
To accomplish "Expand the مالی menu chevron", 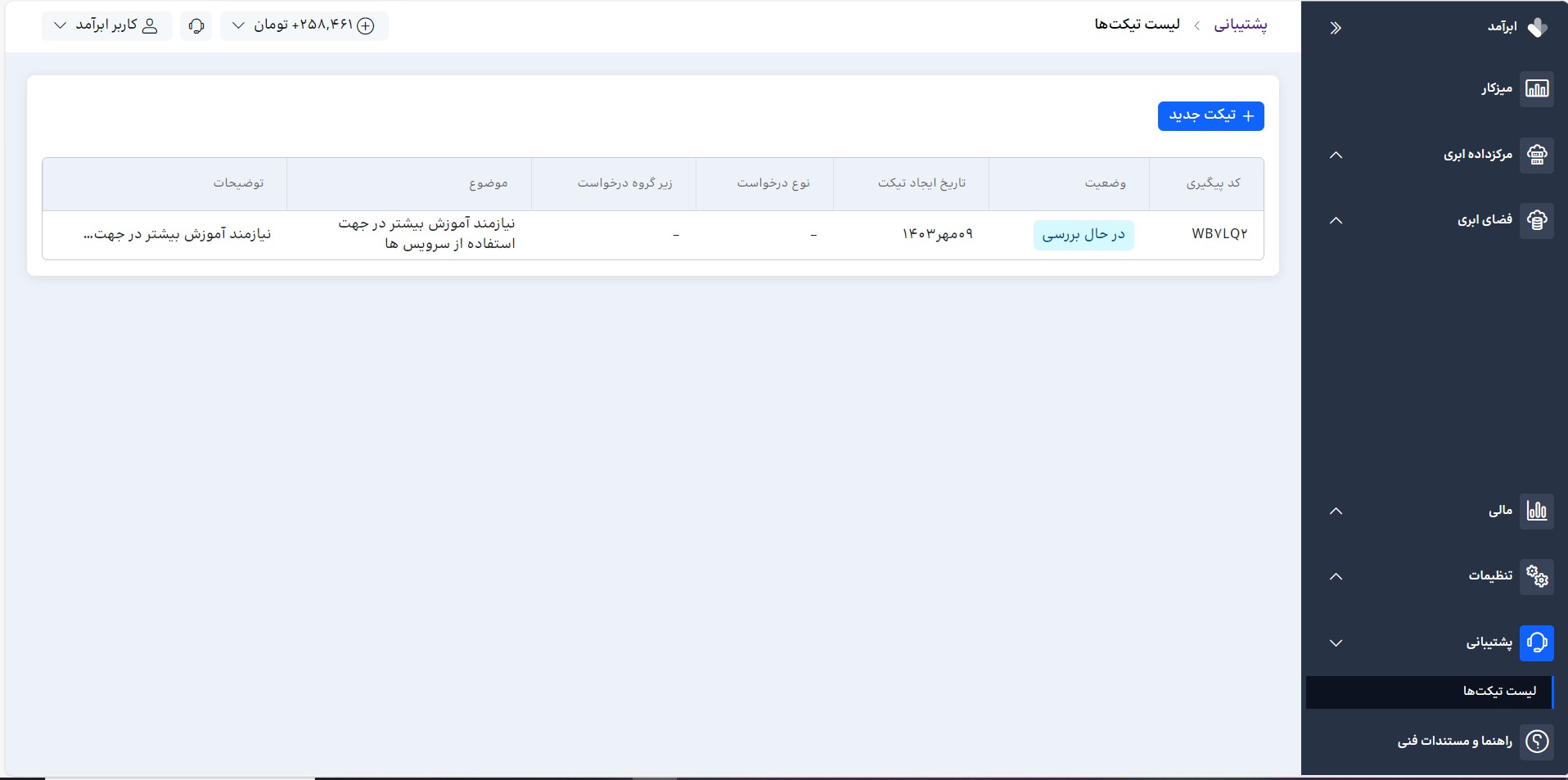I will [x=1336, y=511].
